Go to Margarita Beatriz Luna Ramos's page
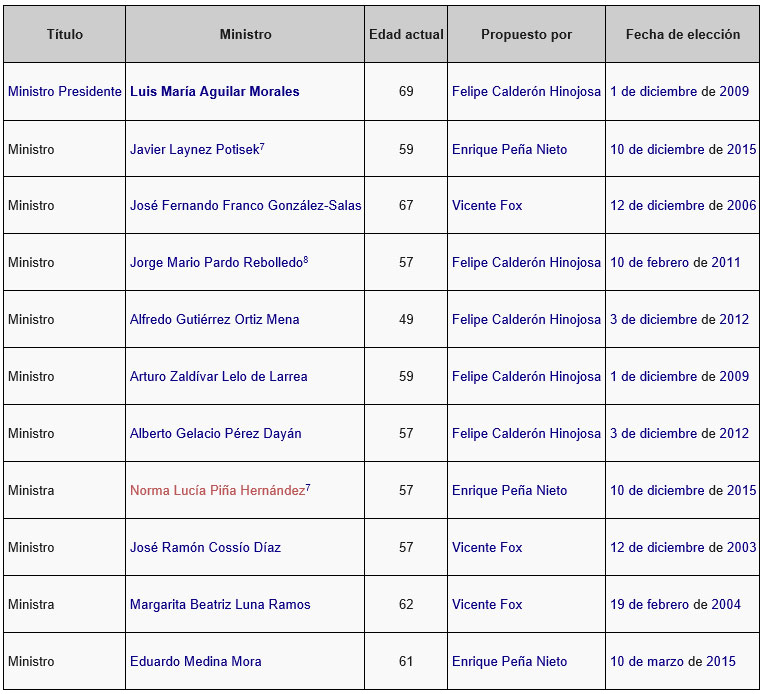 pos(220,605)
